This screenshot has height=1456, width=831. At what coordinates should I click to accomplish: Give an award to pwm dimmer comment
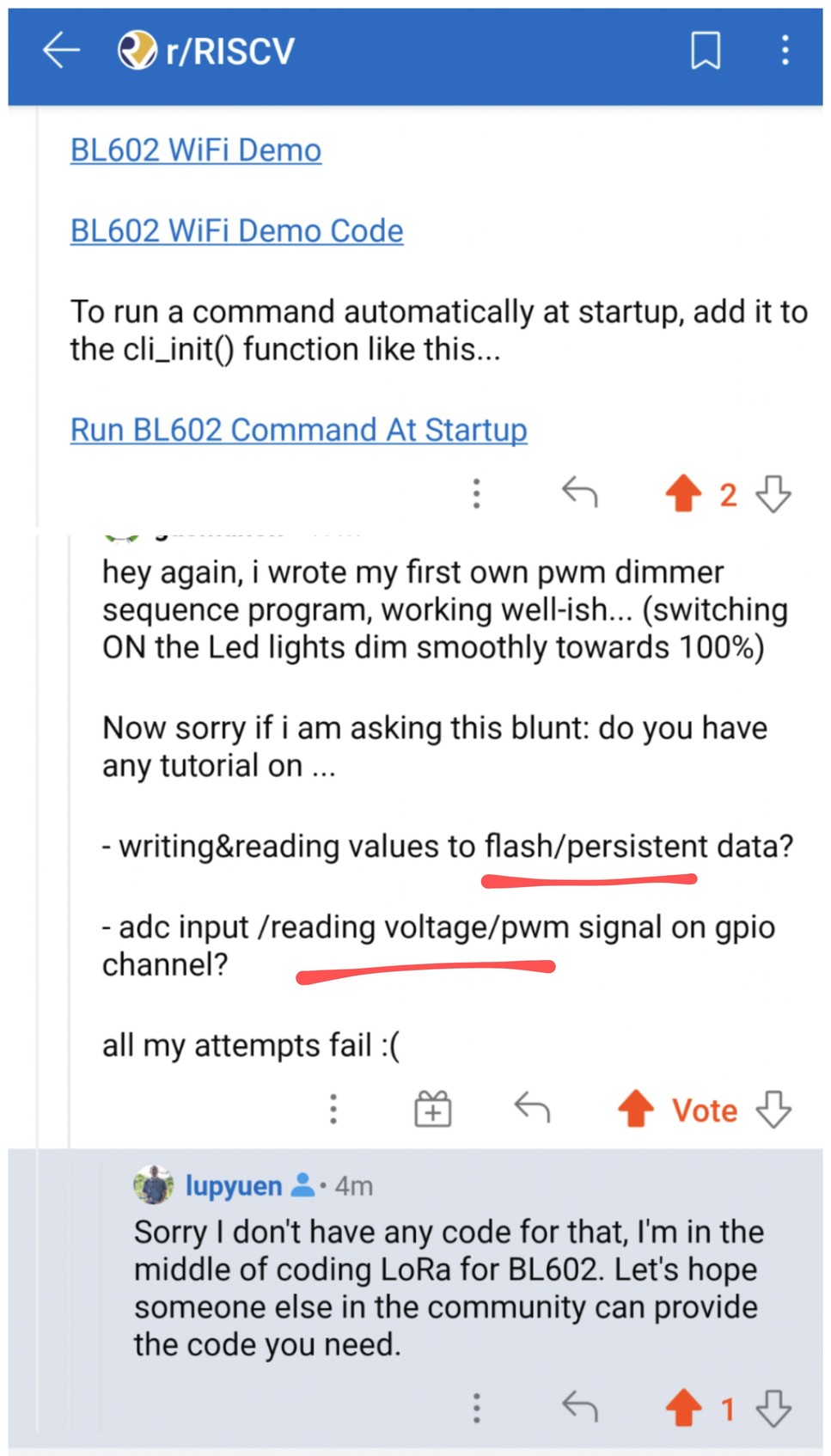(433, 1110)
